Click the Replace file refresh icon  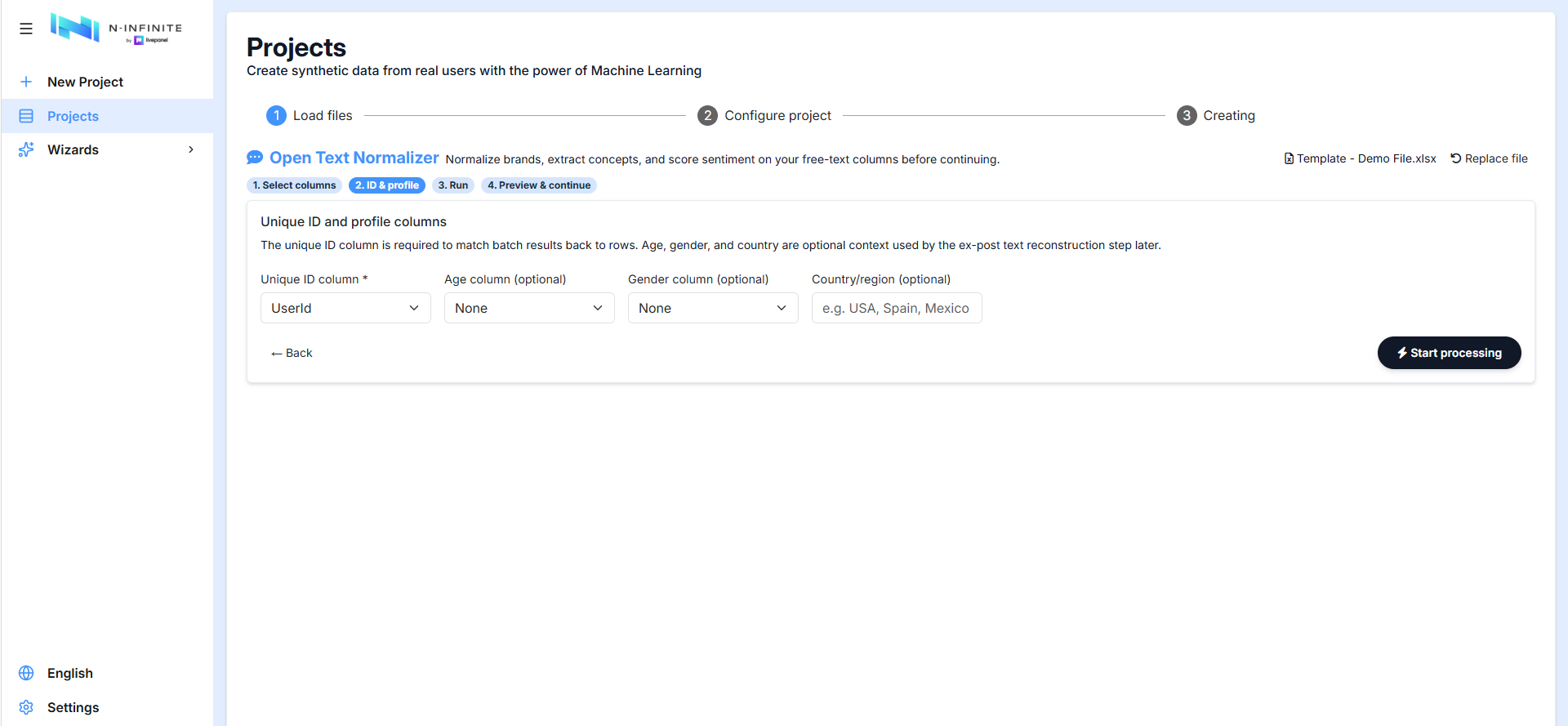(1455, 158)
